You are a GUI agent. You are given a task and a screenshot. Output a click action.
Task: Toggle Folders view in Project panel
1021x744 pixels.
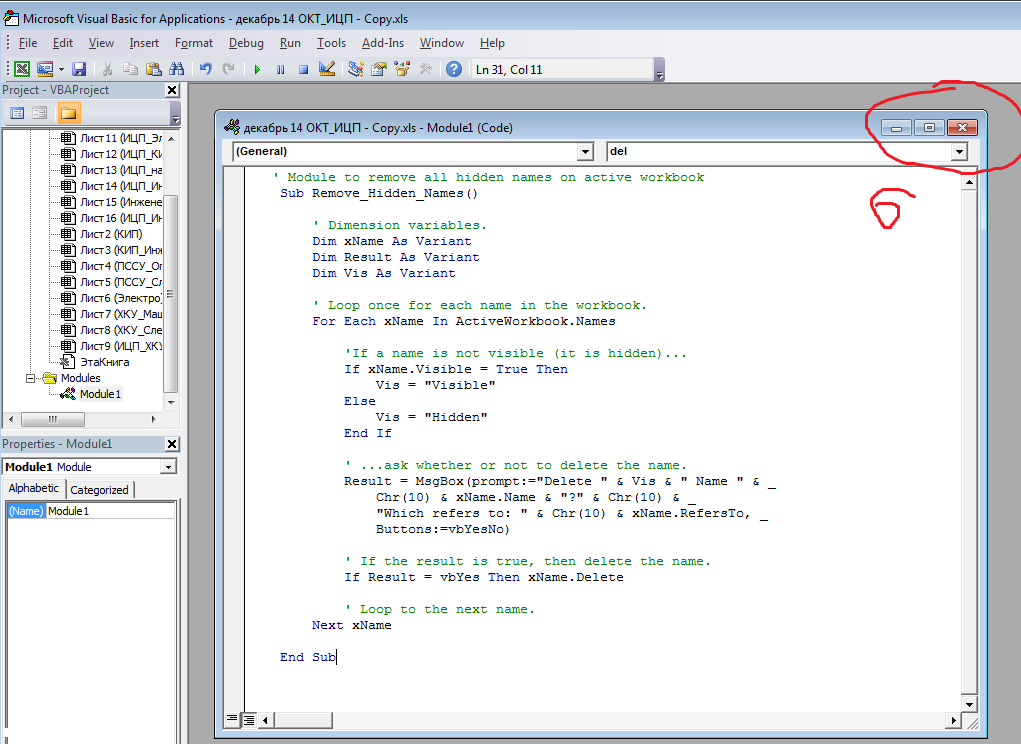[x=68, y=113]
